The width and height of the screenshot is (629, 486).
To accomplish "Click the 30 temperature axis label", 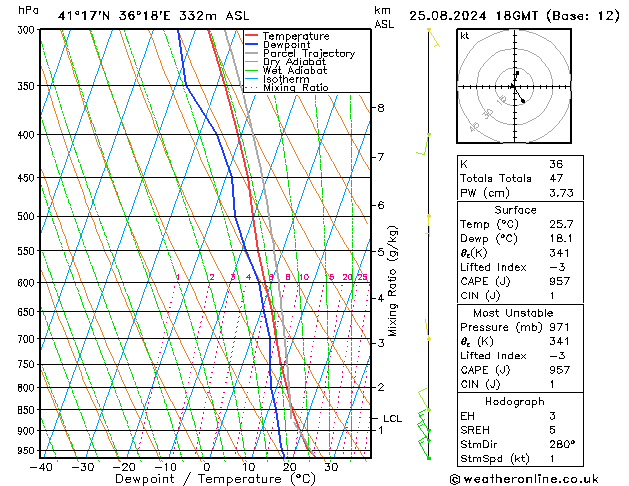I will [x=331, y=467].
